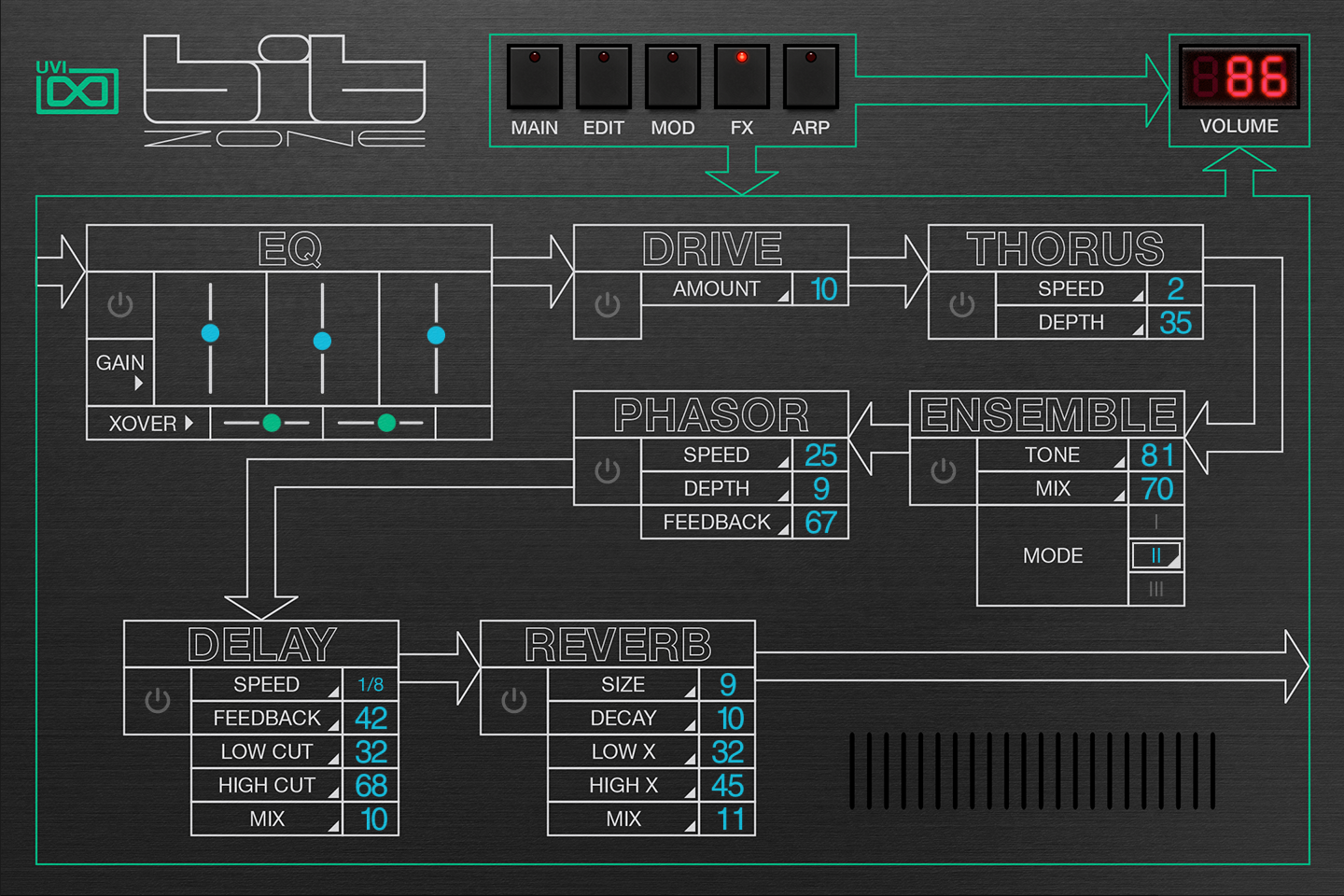Click the Reverb LOW X value 32

(727, 752)
